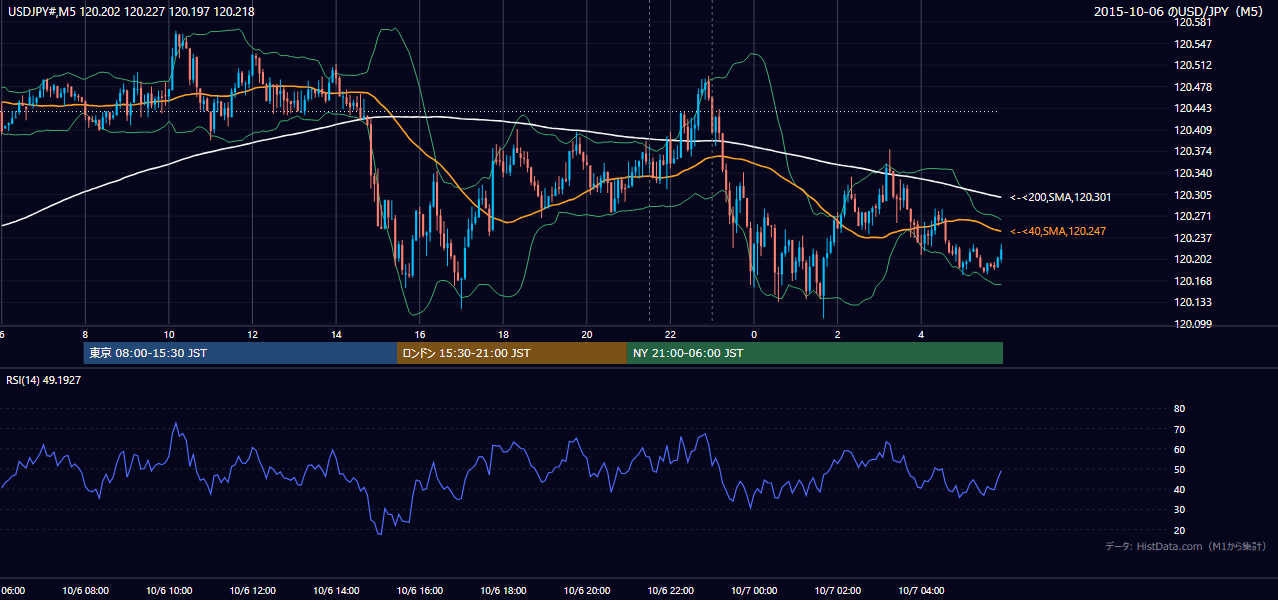Click the 10/7 02:00 date axis label

(x=838, y=591)
